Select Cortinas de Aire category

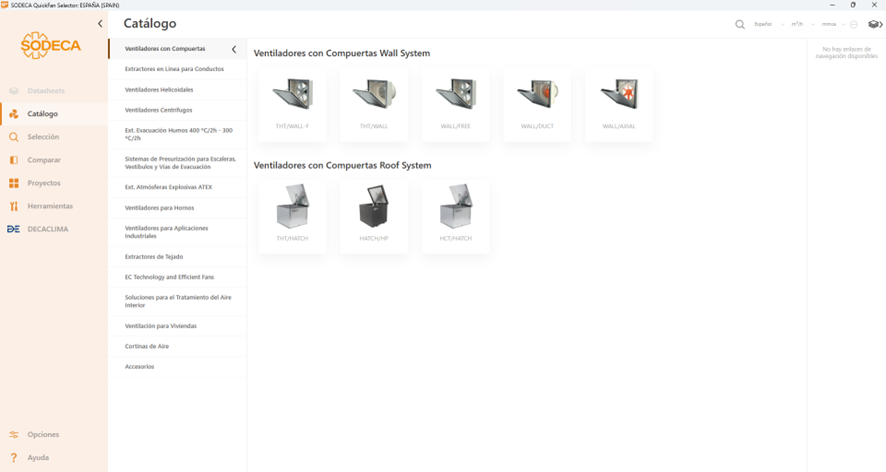point(177,347)
